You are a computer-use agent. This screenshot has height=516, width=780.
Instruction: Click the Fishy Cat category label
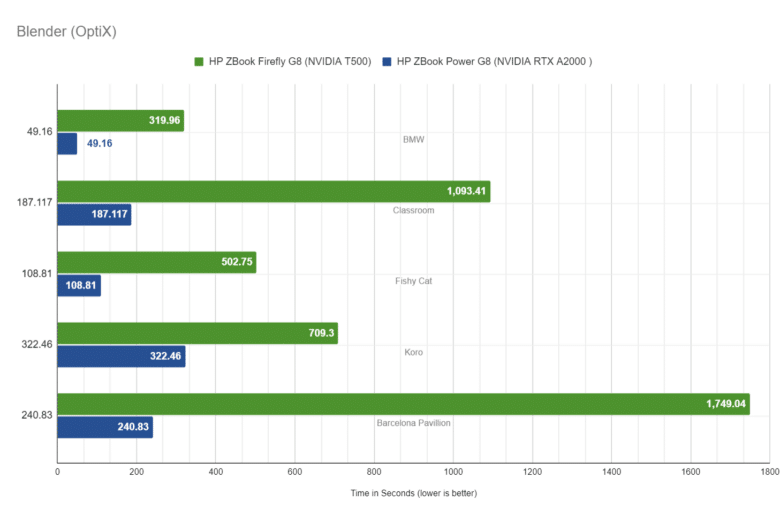(413, 281)
